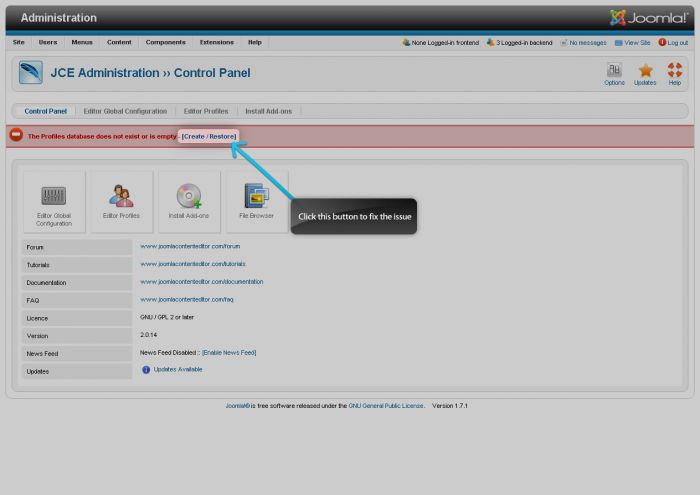The image size is (700, 495).
Task: Click the Forum row label
Action: (35, 247)
